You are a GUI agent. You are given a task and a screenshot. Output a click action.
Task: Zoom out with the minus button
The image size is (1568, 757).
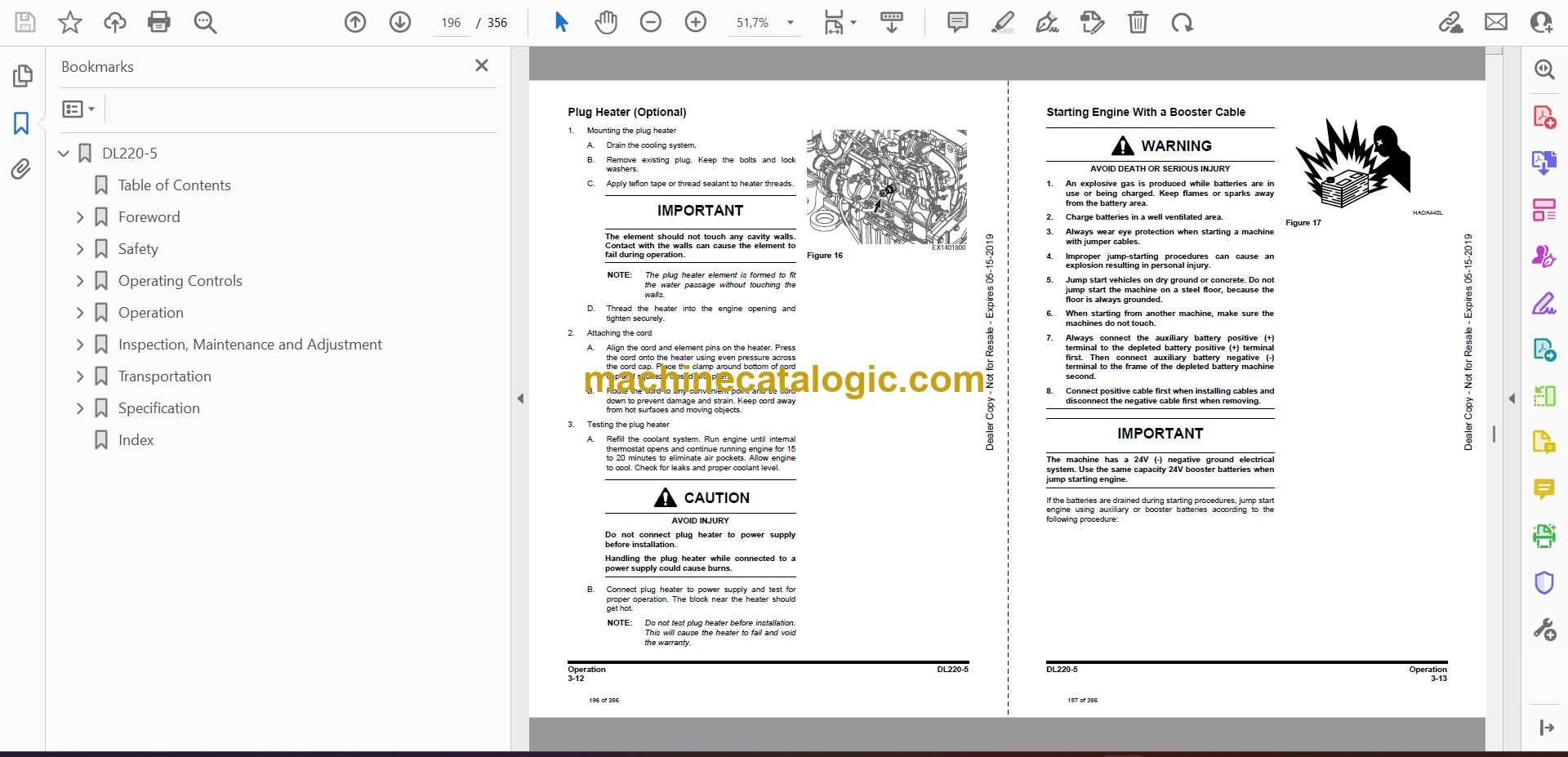coord(651,22)
